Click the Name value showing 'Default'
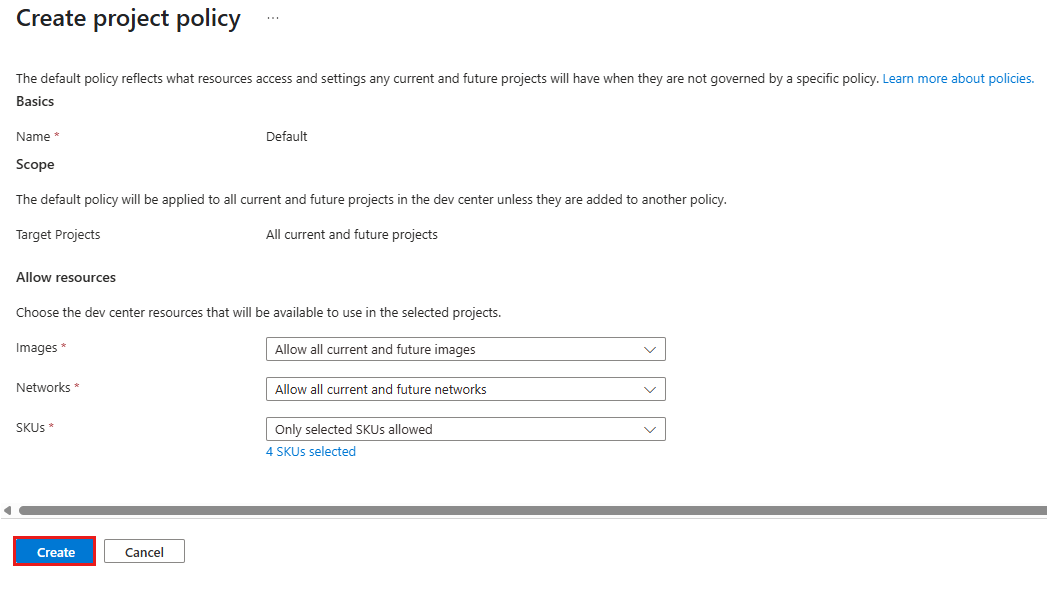The image size is (1047, 595). pyautogui.click(x=286, y=136)
